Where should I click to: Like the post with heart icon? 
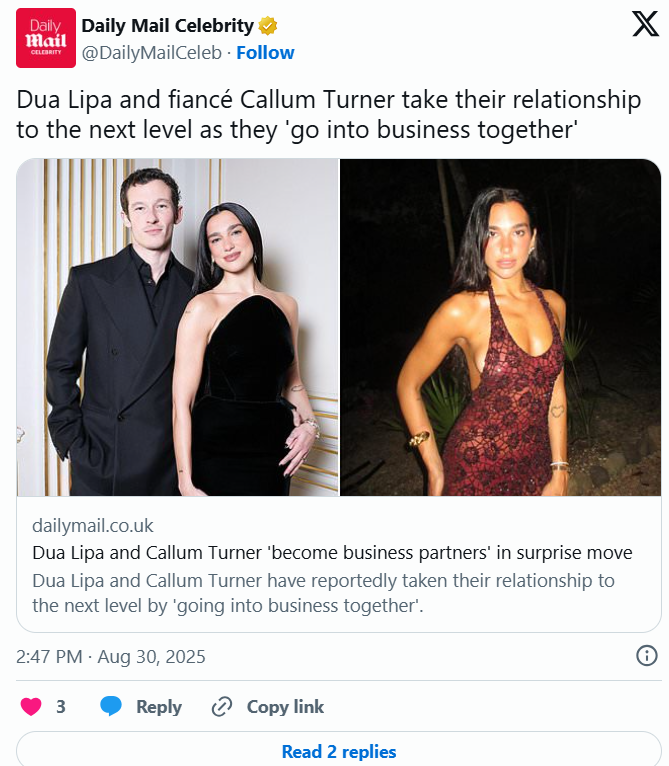[x=31, y=706]
